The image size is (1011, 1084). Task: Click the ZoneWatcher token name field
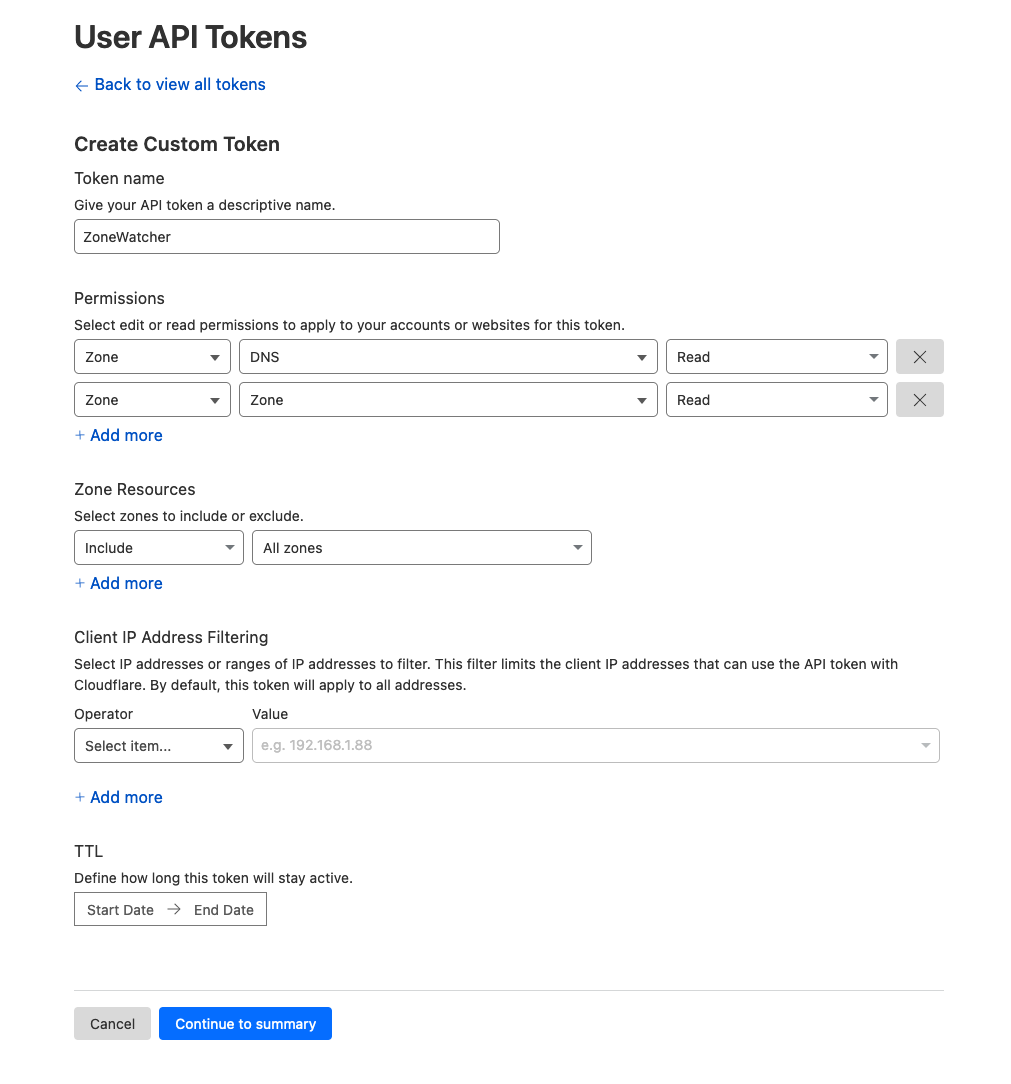point(286,236)
